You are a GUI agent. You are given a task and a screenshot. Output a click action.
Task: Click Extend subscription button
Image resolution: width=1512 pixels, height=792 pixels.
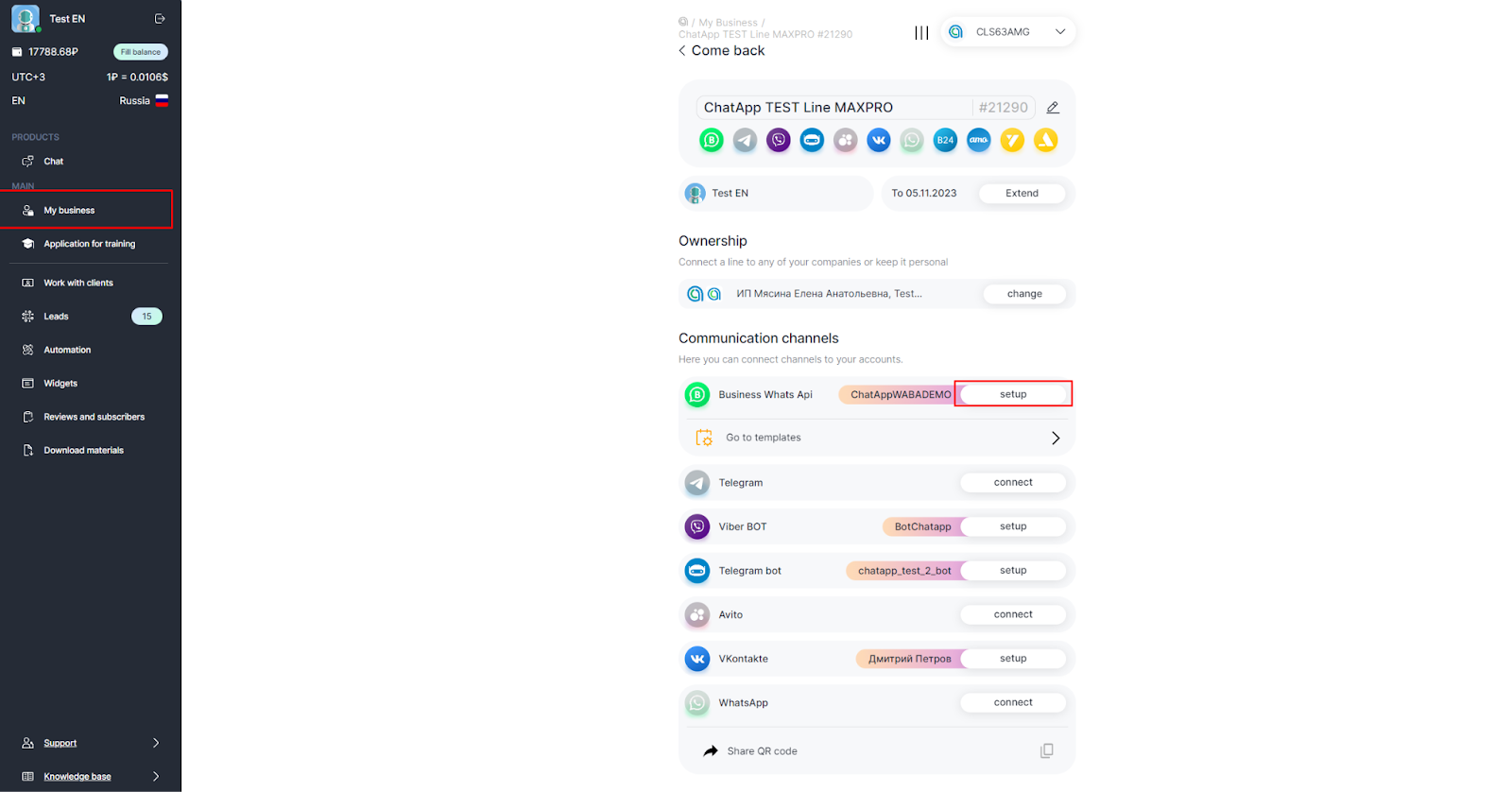[x=1022, y=193]
